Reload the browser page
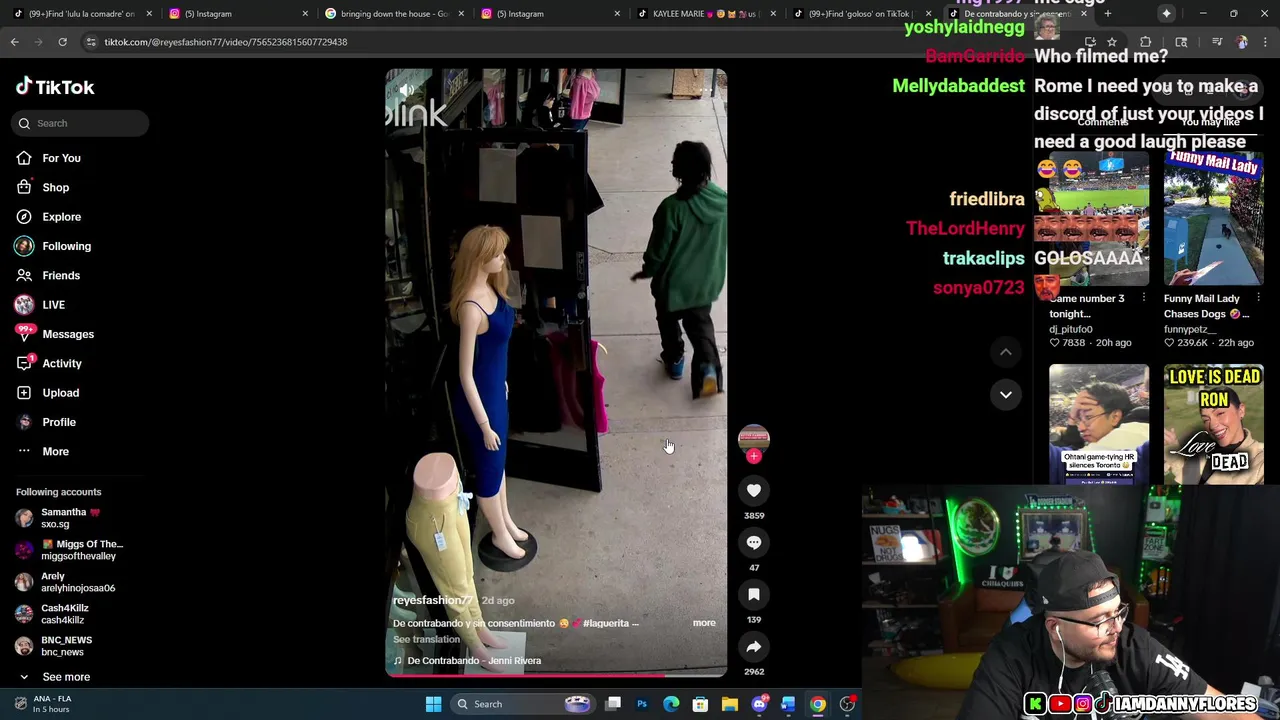 click(62, 42)
